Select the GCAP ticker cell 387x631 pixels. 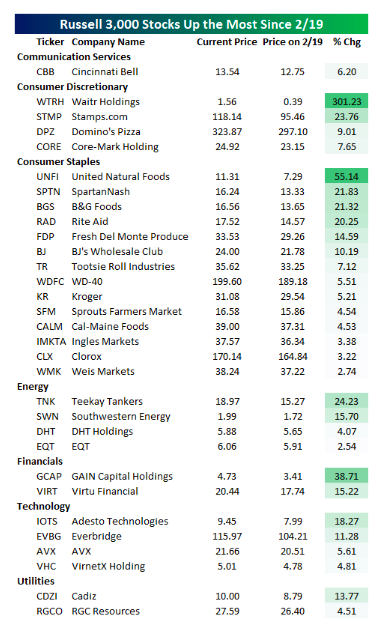click(x=49, y=476)
